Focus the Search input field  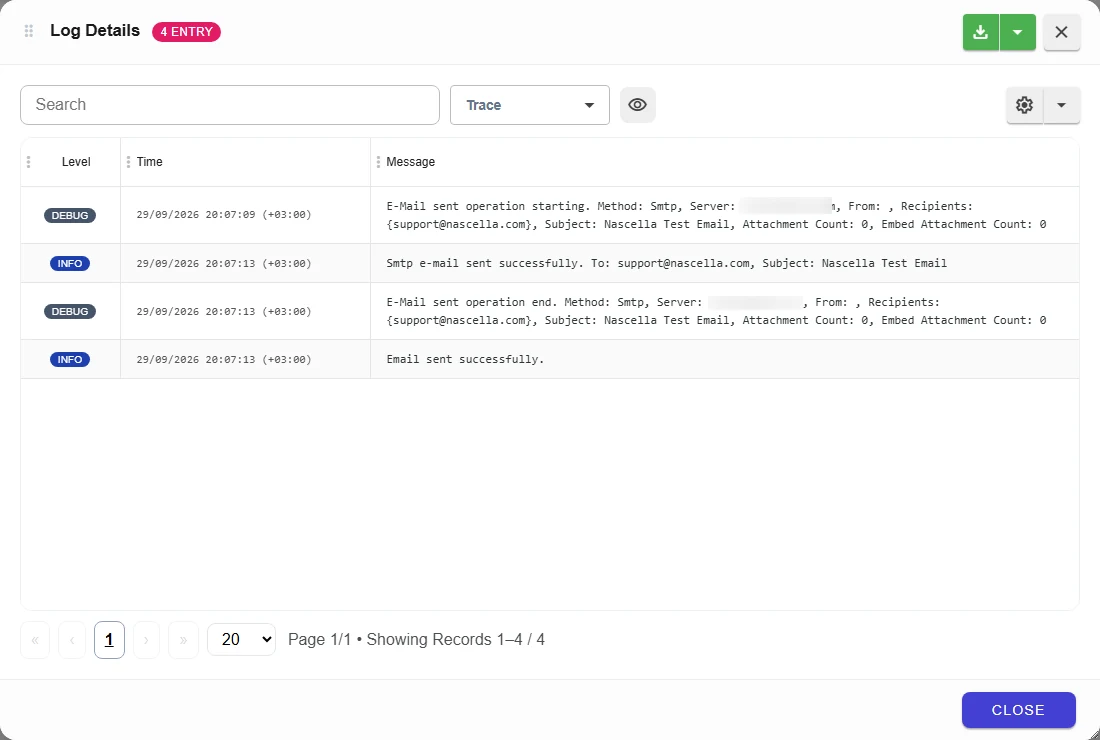[230, 105]
